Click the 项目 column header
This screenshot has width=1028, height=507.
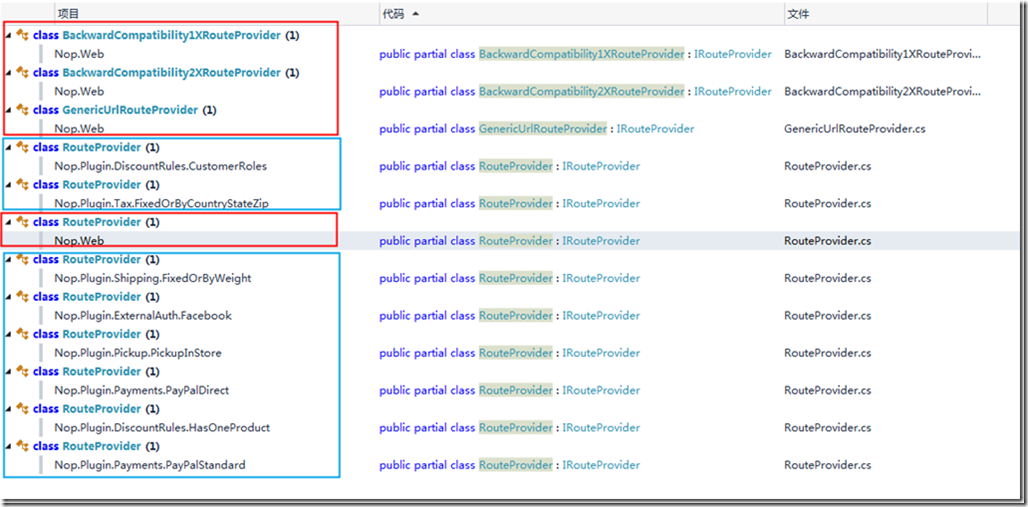point(216,14)
